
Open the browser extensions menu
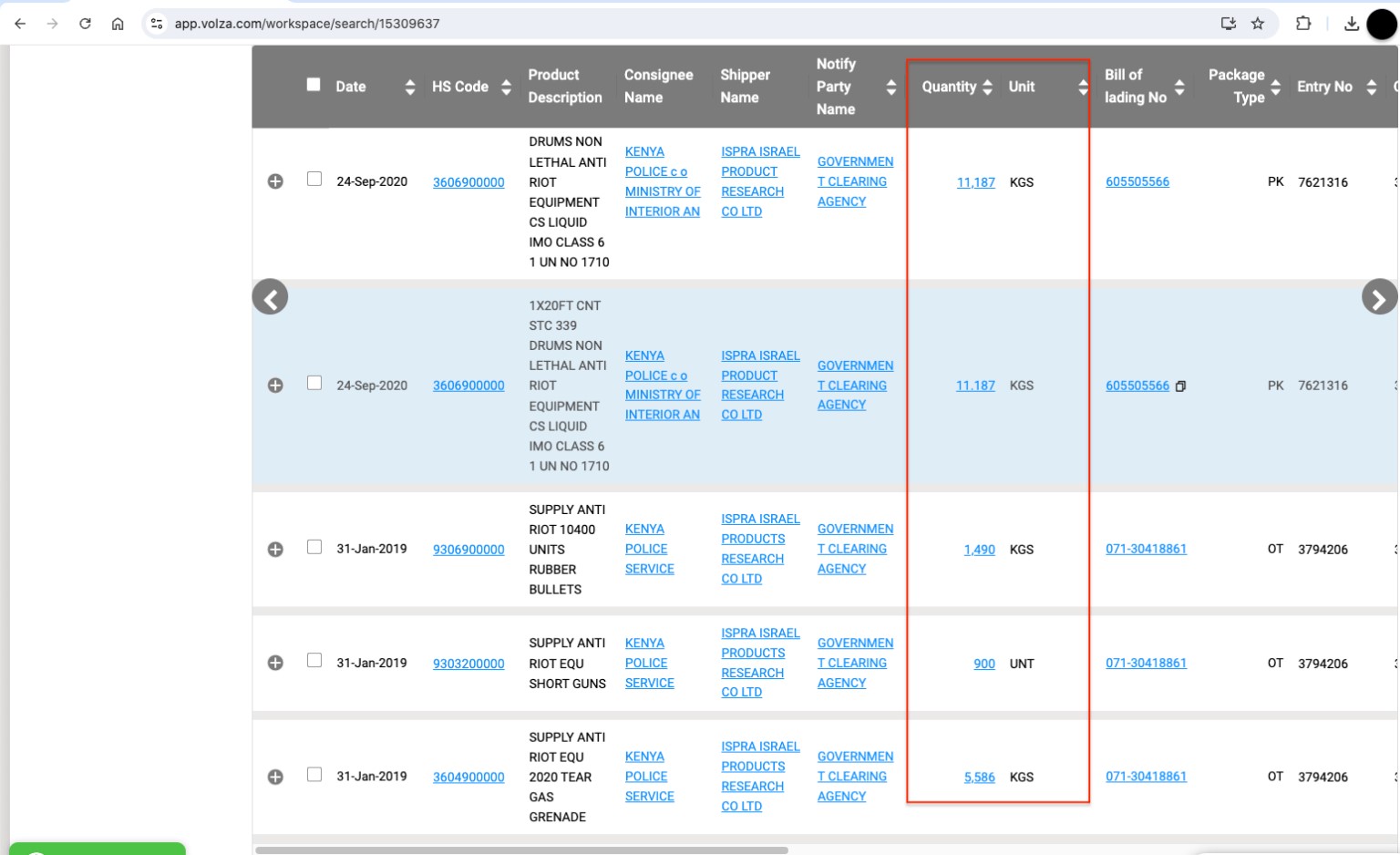[1303, 24]
